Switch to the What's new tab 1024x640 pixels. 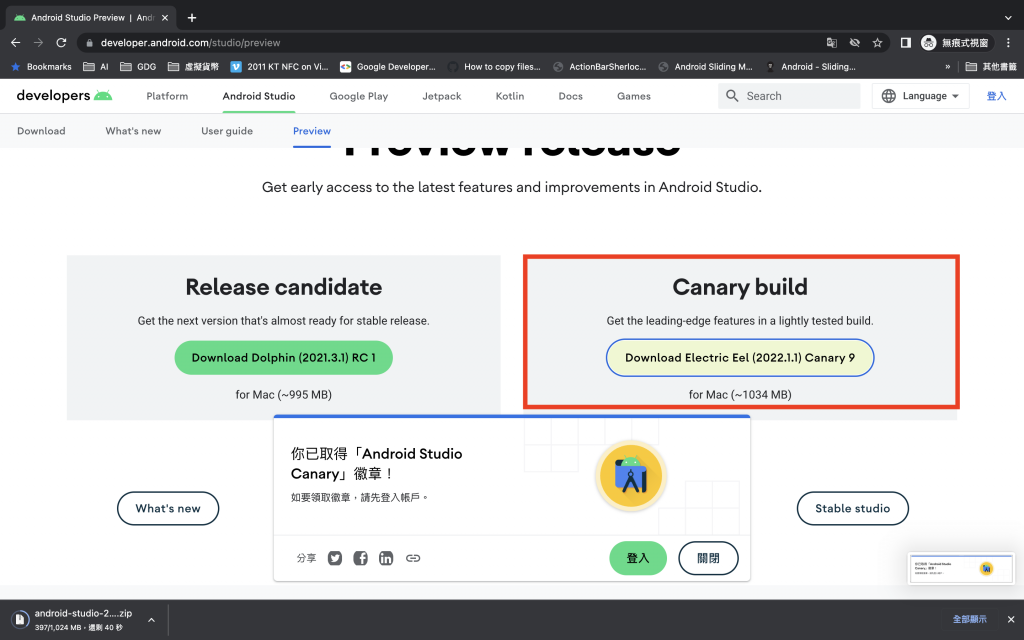coord(133,131)
